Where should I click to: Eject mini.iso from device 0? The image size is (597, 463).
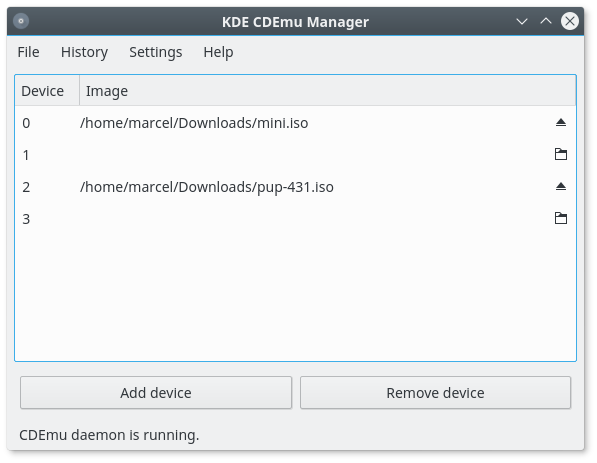click(560, 123)
